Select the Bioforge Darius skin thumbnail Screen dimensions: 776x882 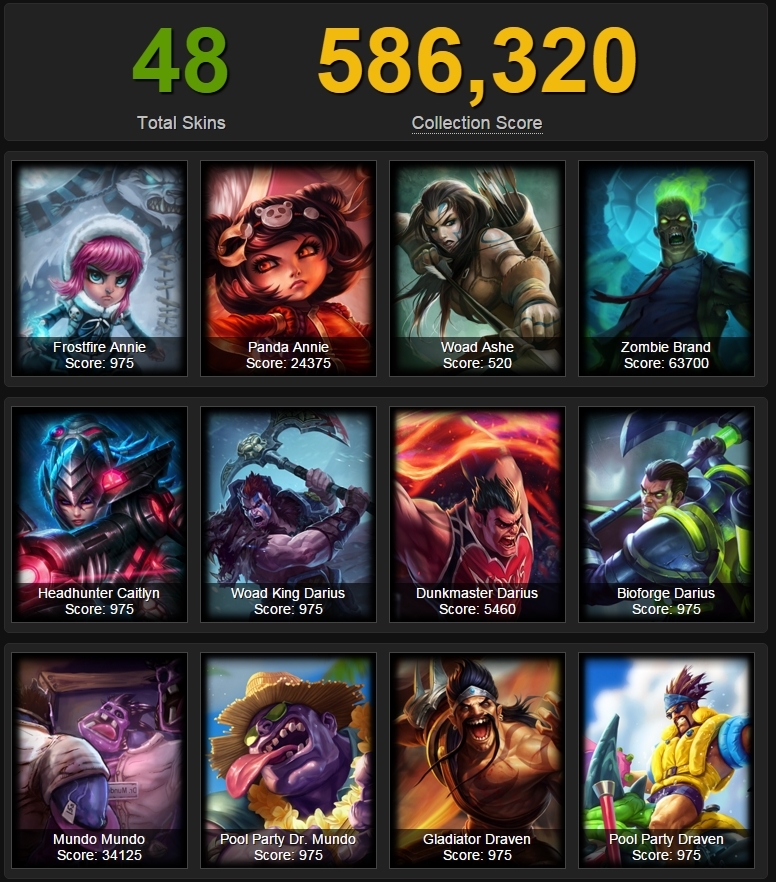click(x=666, y=515)
